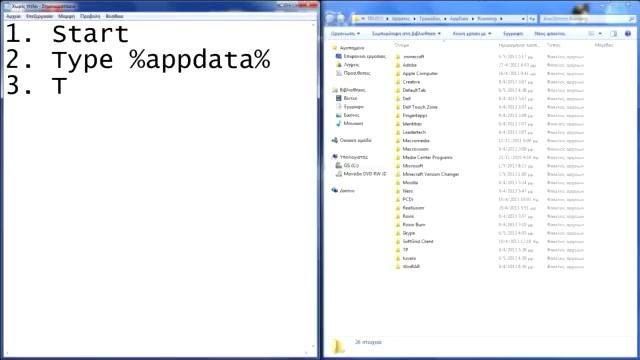Select the 'PCDr' folder name
Viewport: 640px width, 360px height.
pyautogui.click(x=408, y=199)
